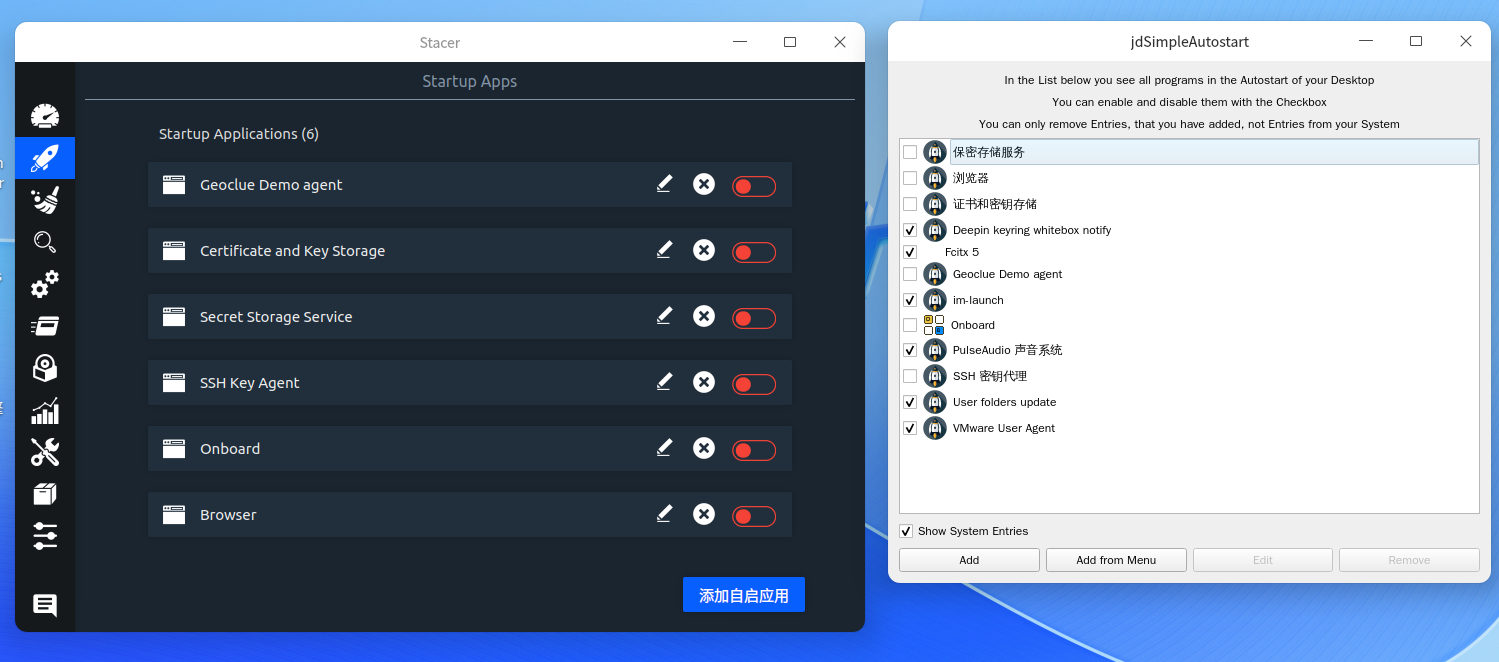This screenshot has height=662, width=1499.
Task: Select the PulseAudio 声音系统 list entry
Action: pyautogui.click(x=1189, y=350)
